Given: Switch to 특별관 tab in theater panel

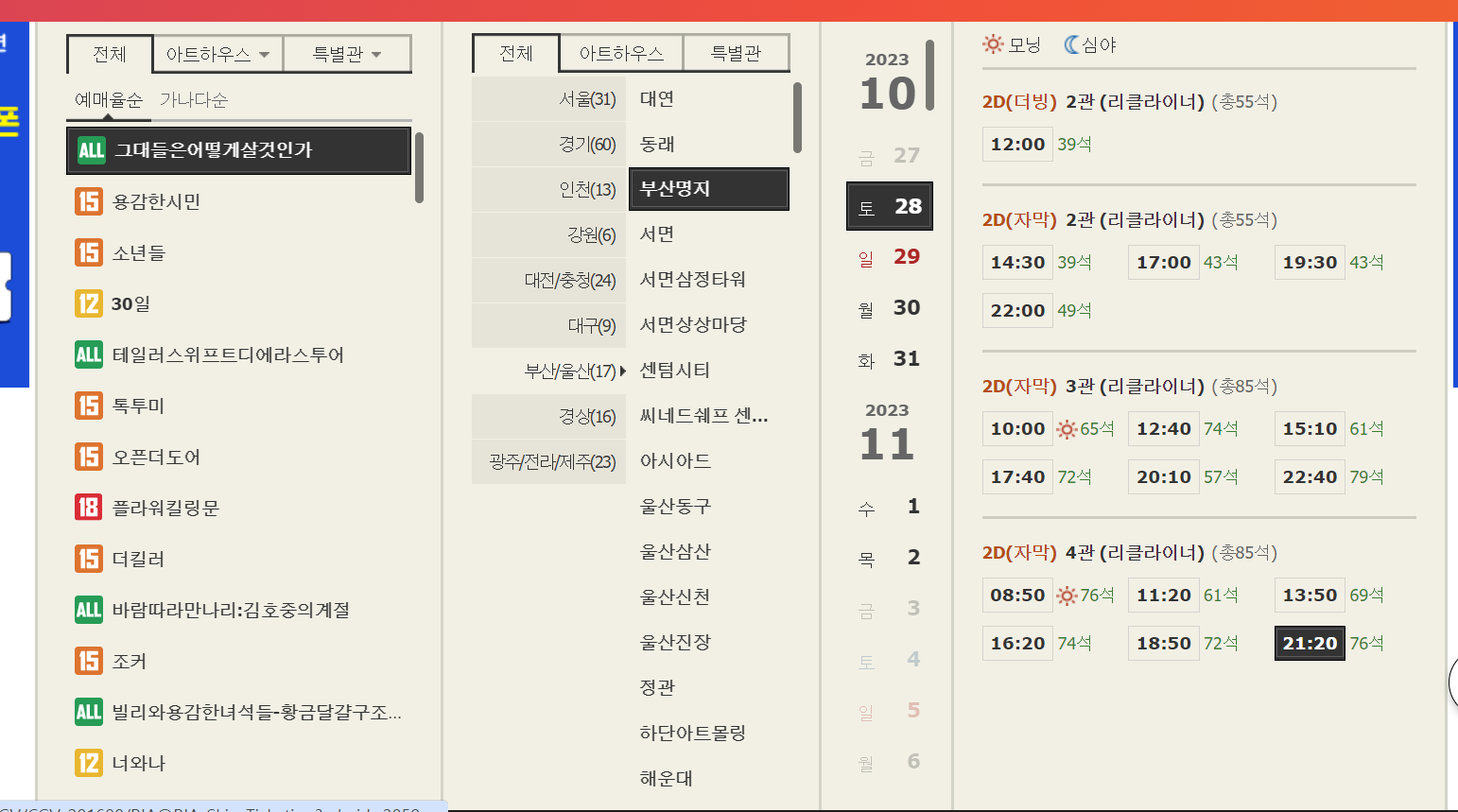Looking at the screenshot, I should coord(736,54).
